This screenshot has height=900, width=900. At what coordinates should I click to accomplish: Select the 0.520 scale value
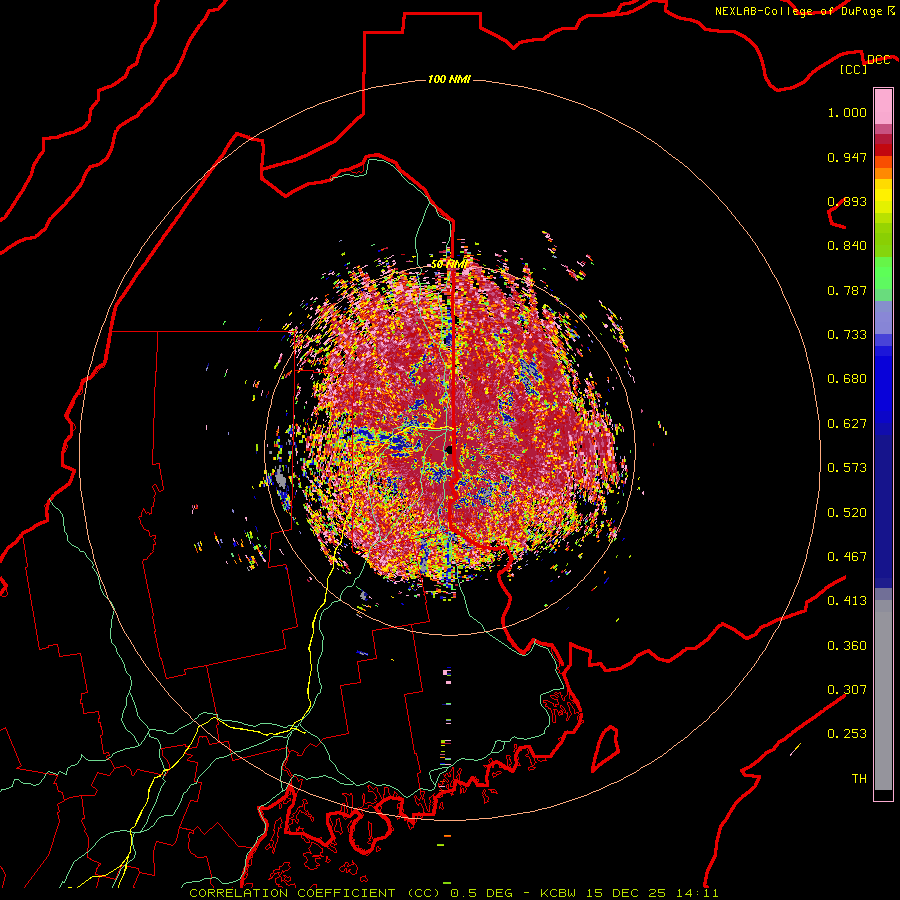pos(847,513)
